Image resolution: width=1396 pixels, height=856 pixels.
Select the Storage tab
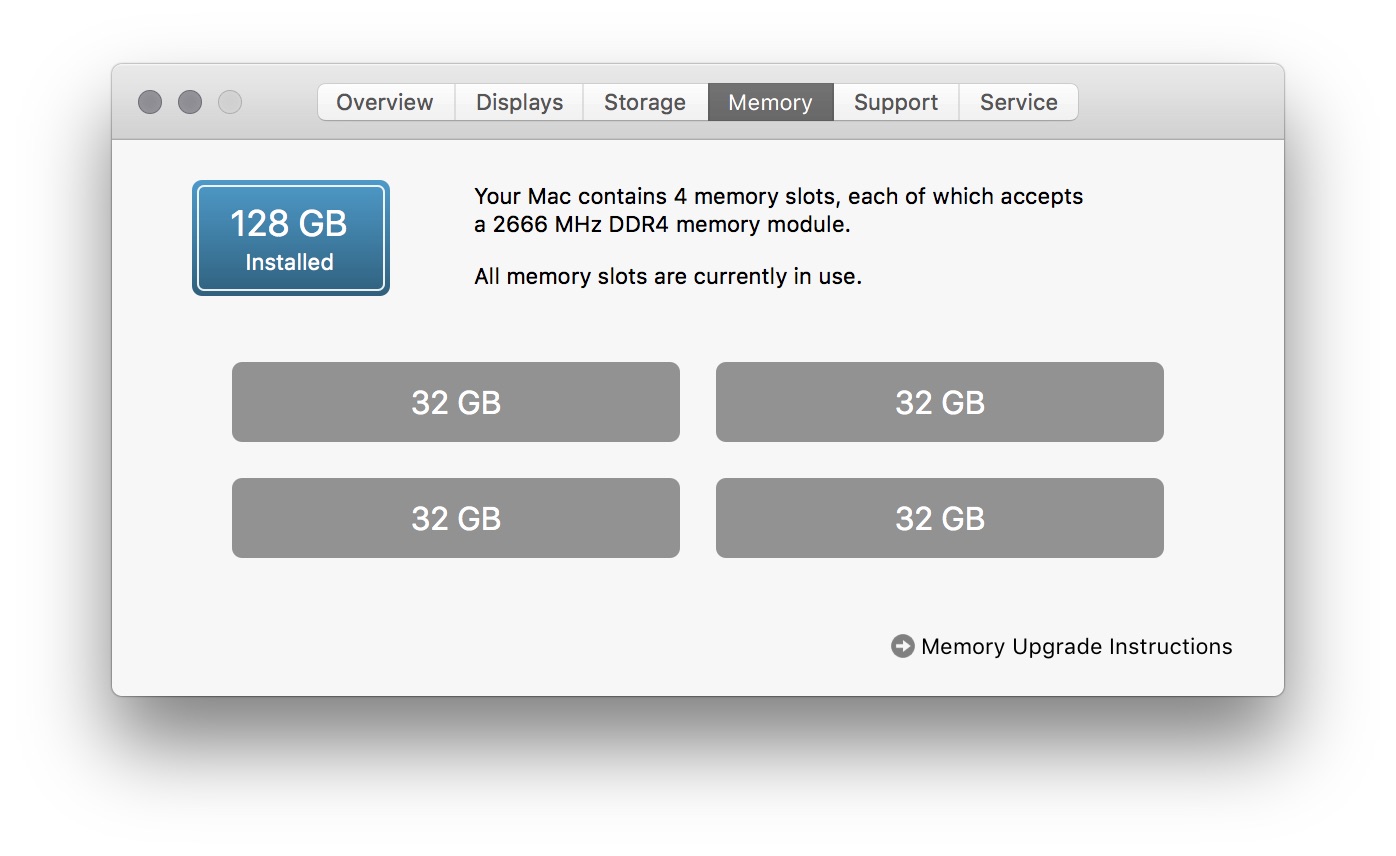click(645, 102)
